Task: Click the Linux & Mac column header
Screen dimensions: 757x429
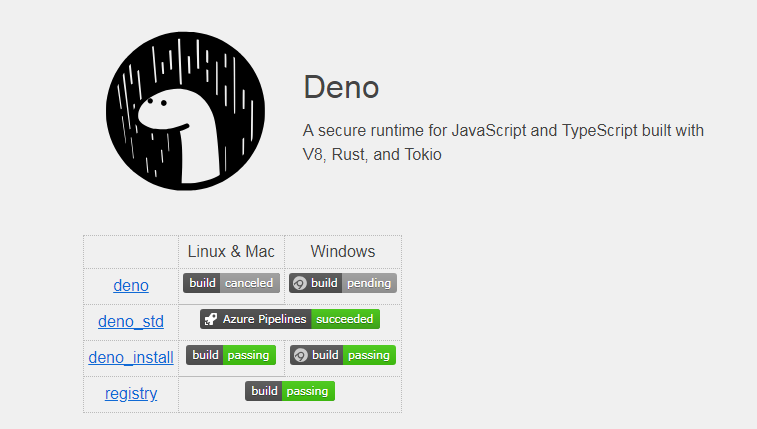Action: [x=231, y=251]
